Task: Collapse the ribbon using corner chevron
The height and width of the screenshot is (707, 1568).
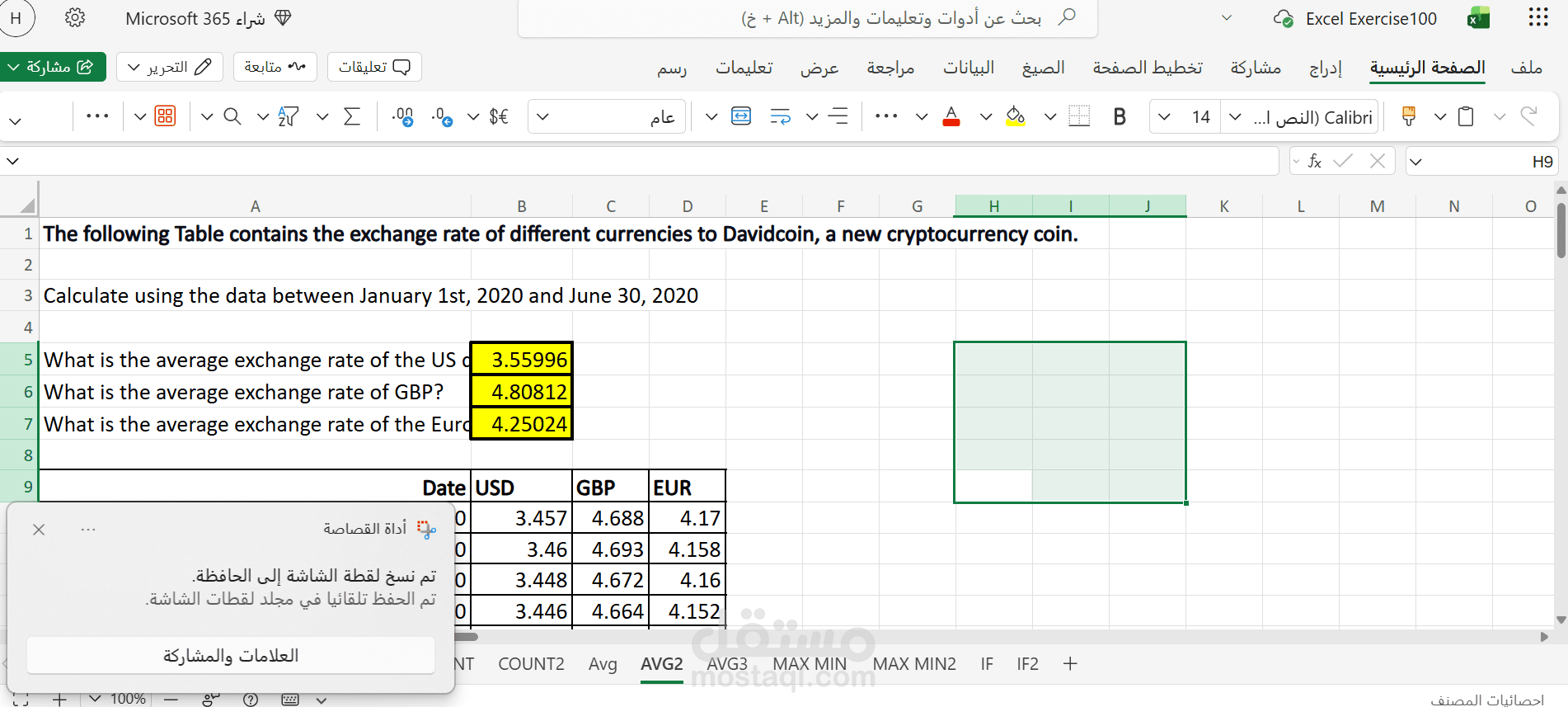Action: coord(15,120)
